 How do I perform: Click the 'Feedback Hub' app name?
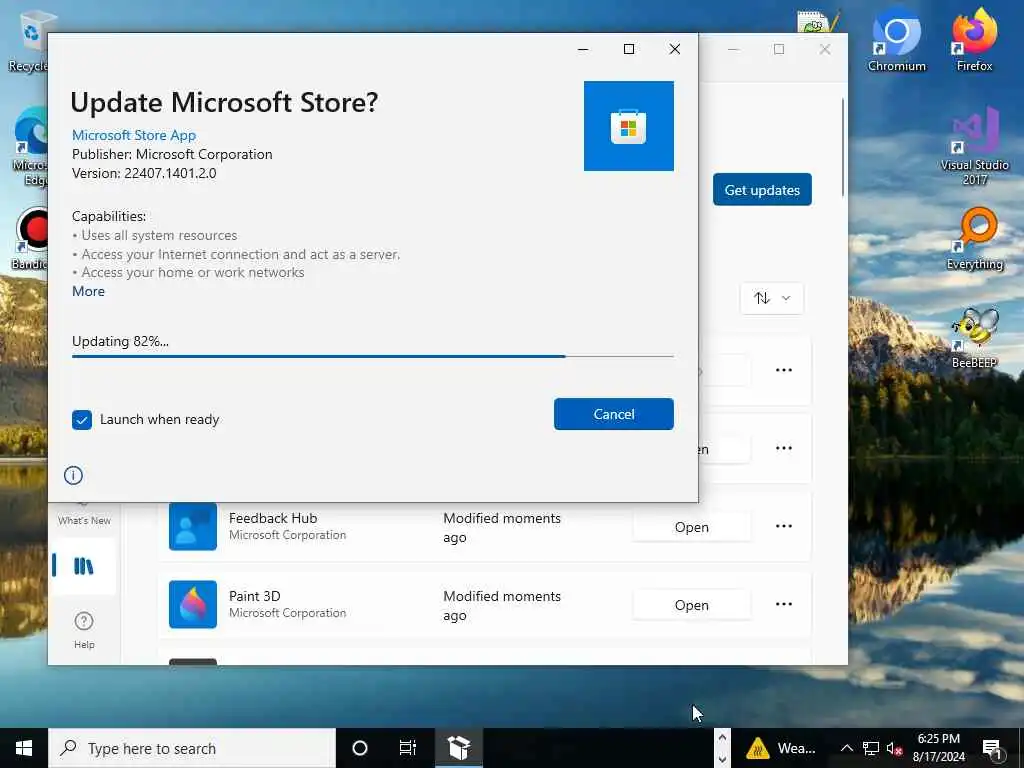[x=273, y=518]
